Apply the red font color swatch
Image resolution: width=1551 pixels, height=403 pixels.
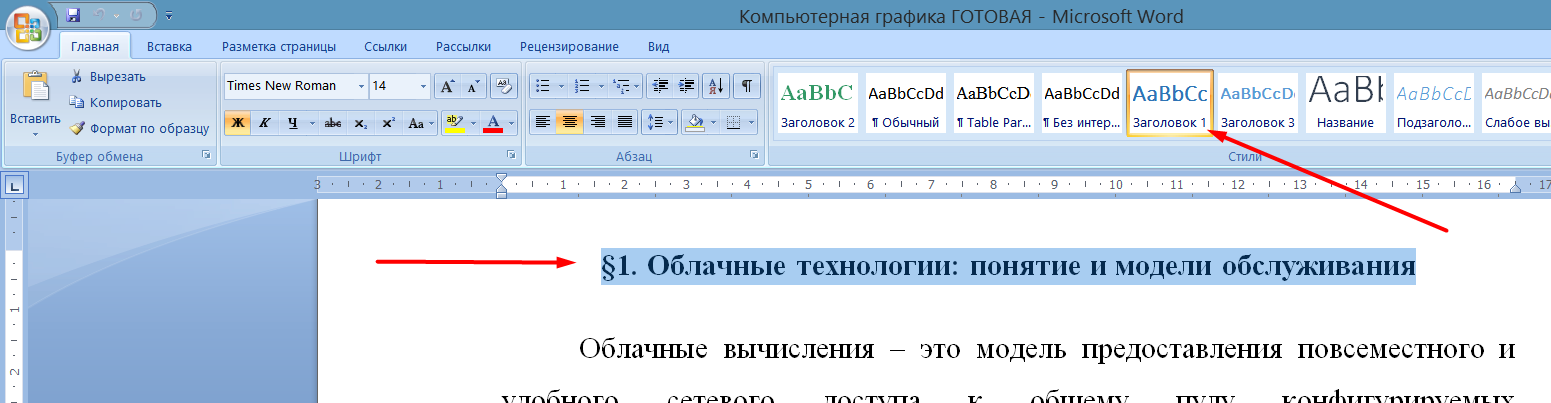pyautogui.click(x=493, y=123)
